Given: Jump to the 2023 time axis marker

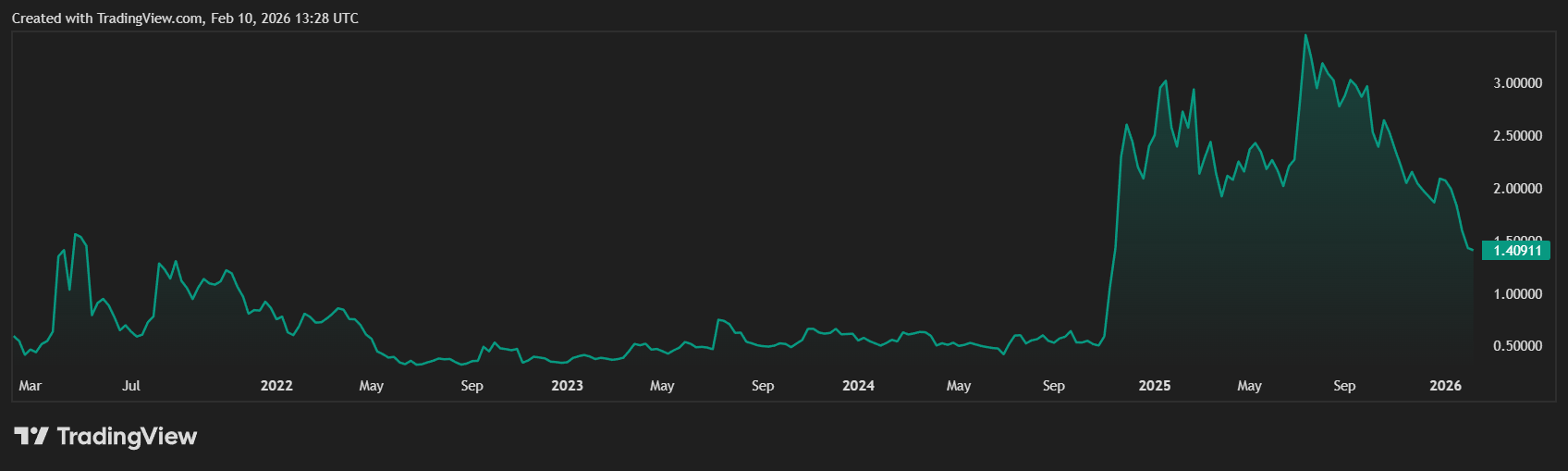Looking at the screenshot, I should pos(567,386).
